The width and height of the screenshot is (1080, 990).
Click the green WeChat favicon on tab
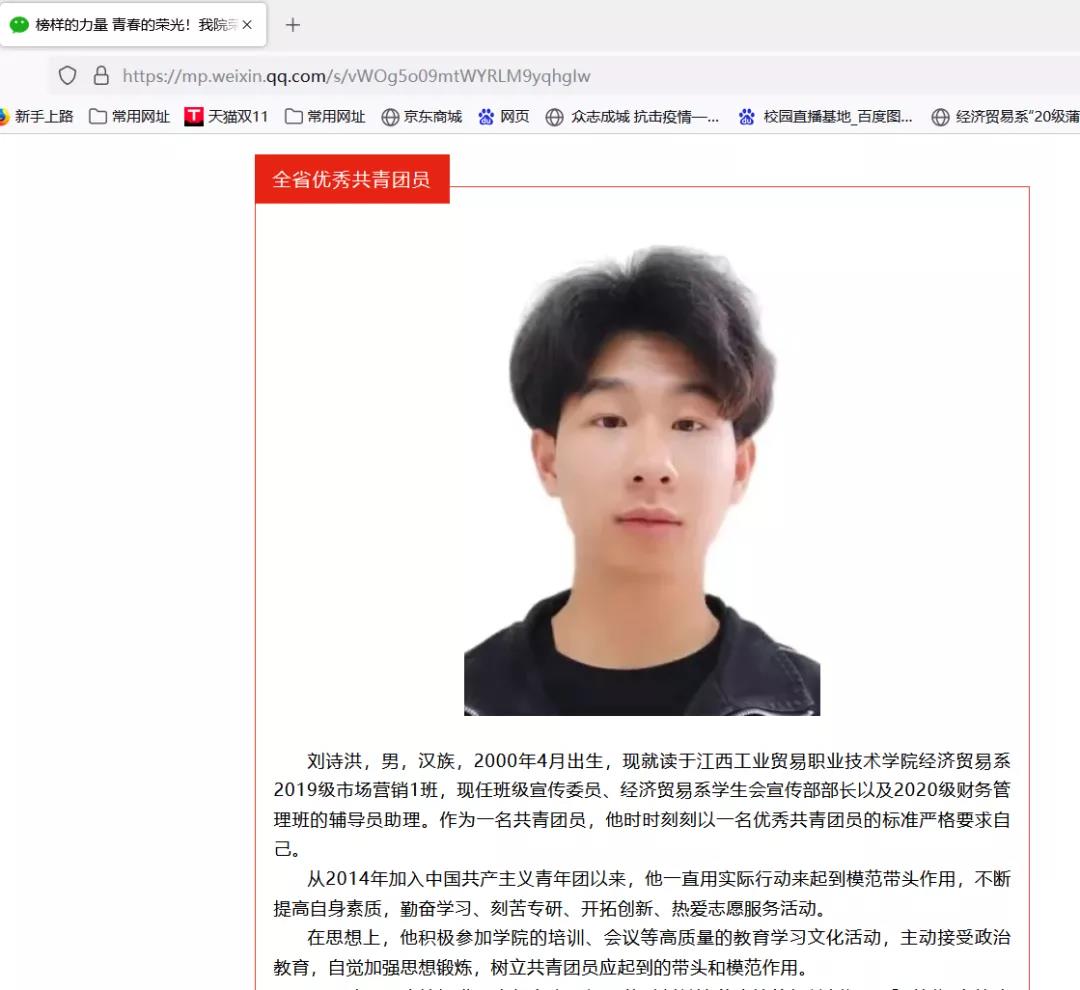tap(19, 25)
